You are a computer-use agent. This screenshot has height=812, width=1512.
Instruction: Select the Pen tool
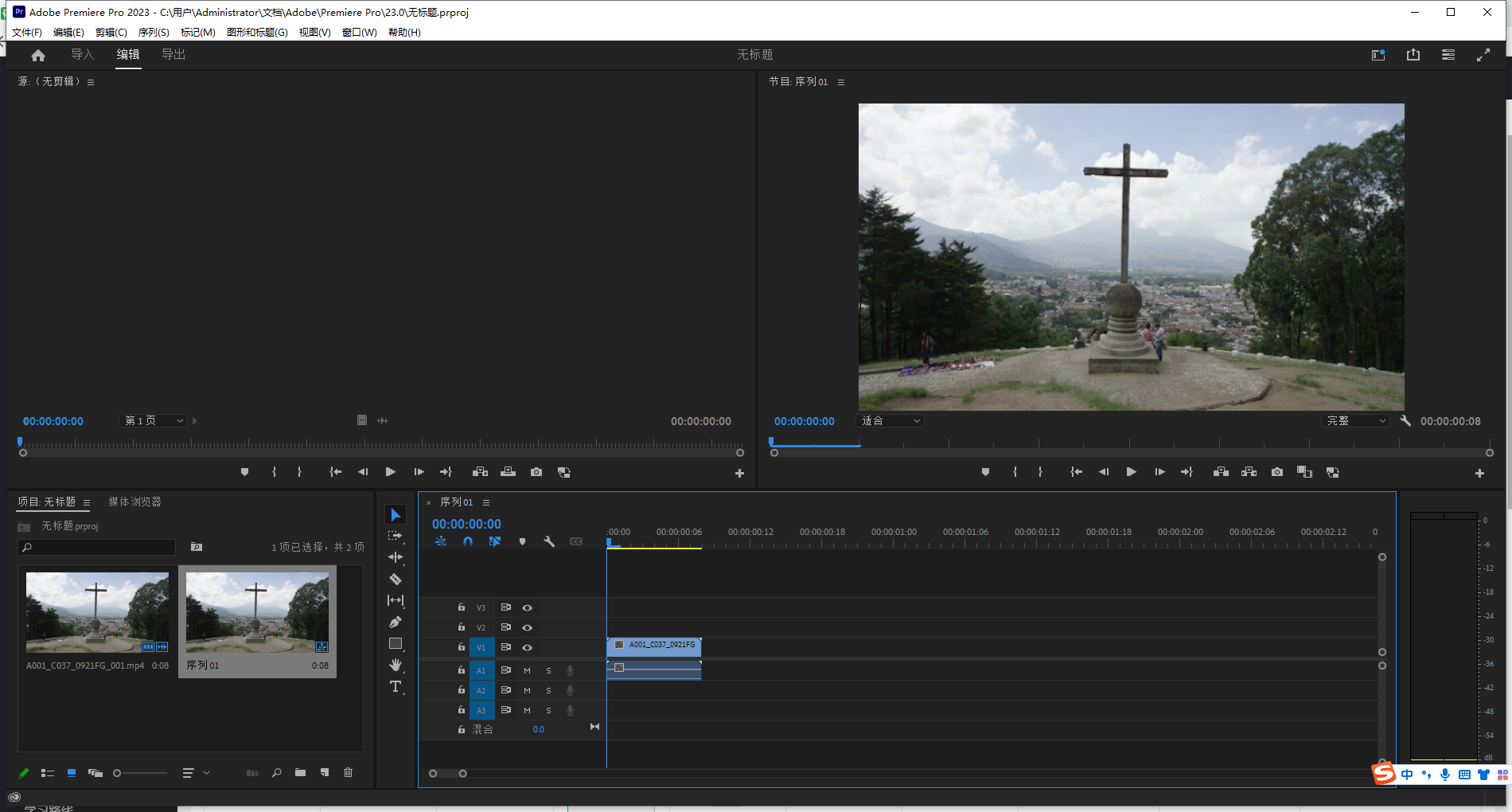click(x=396, y=622)
